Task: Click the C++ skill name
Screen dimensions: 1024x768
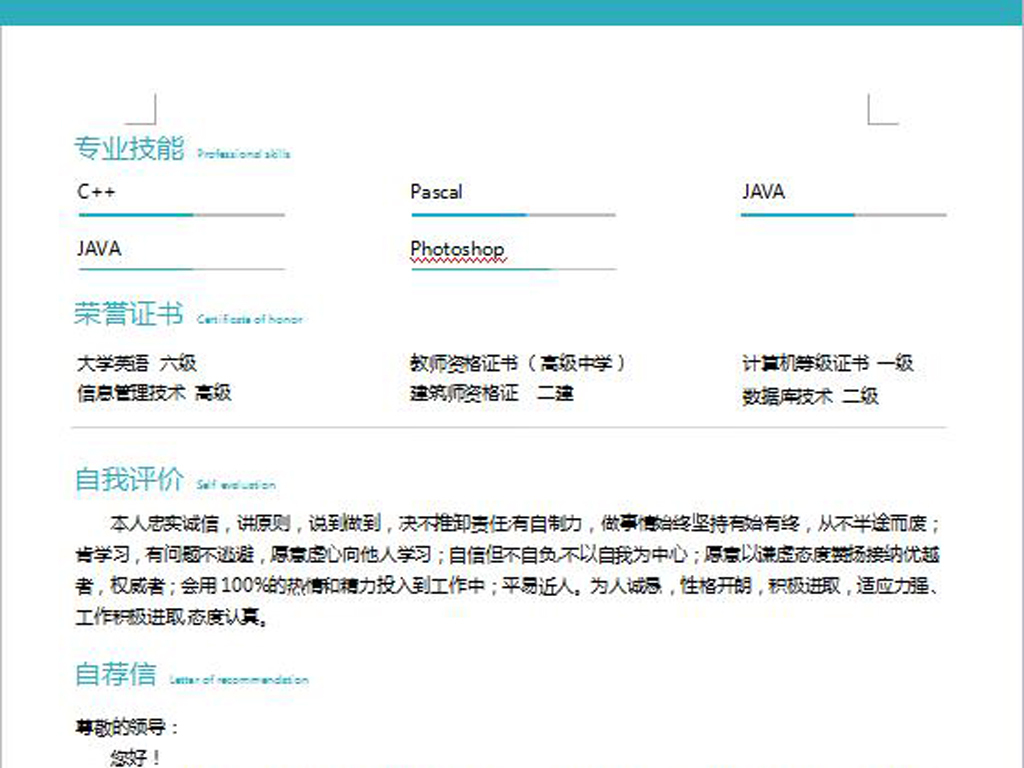Action: 96,192
